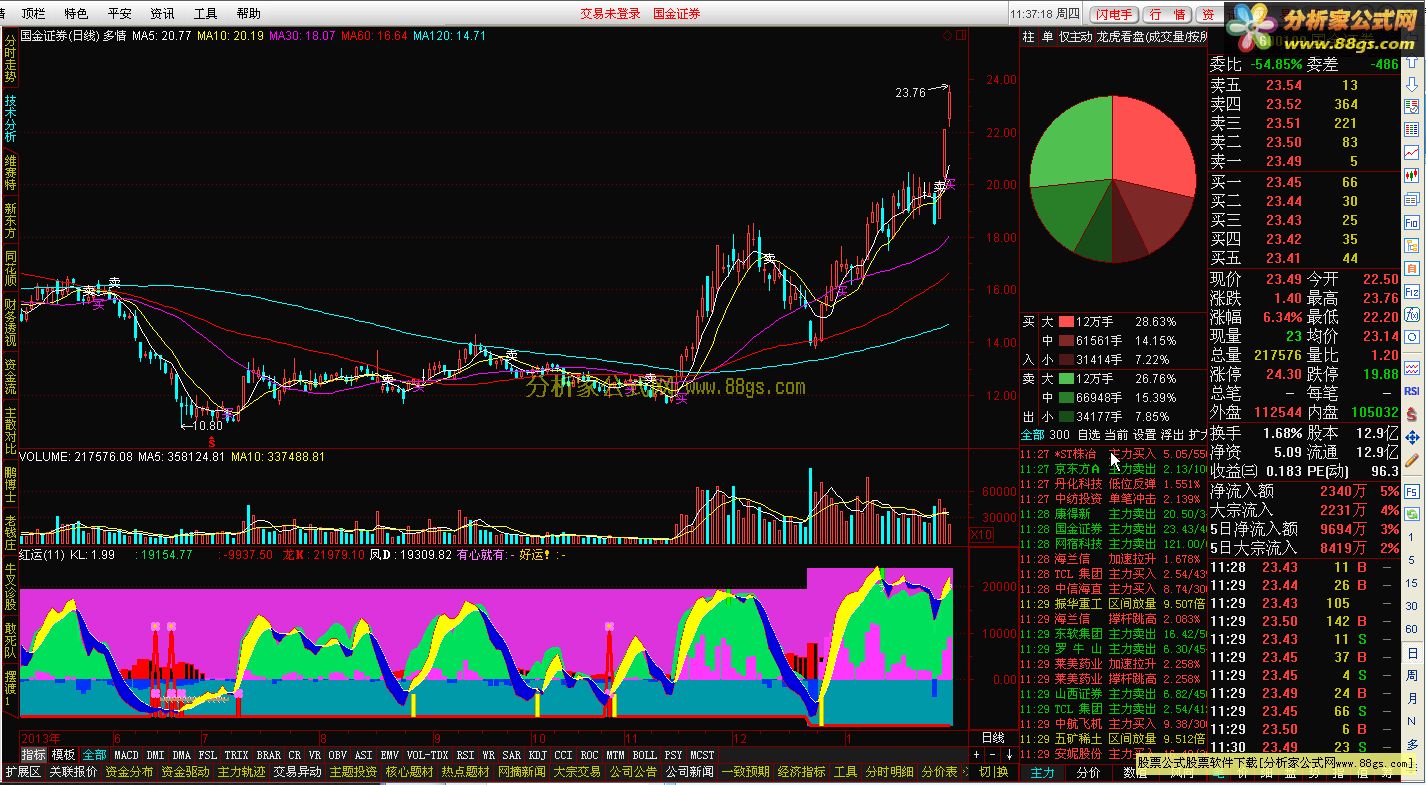Open the 工具 menu
1426x785 pixels.
(205, 14)
